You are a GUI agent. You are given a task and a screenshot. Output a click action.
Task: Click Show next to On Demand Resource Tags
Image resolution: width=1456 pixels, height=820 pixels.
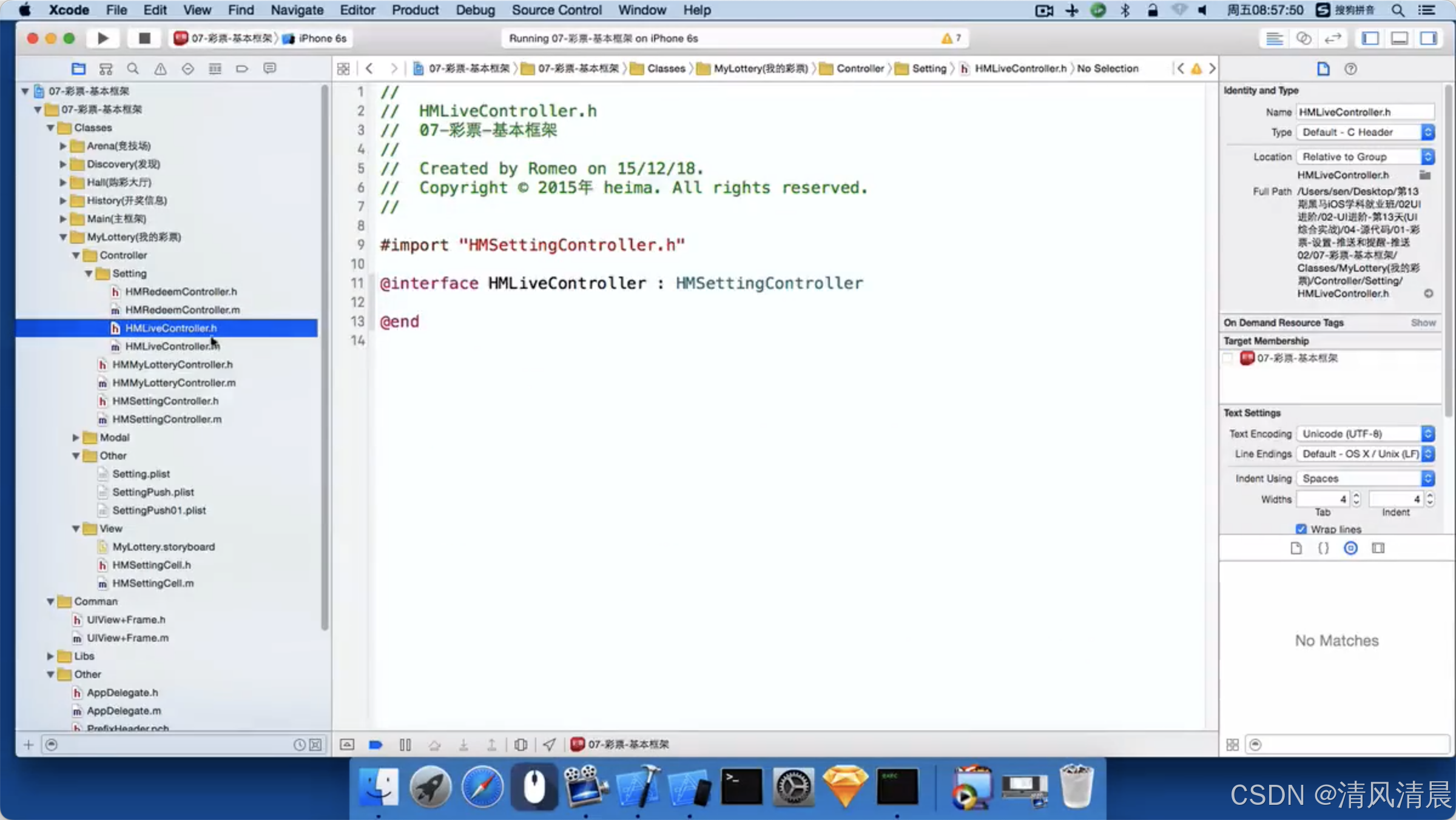(x=1423, y=323)
